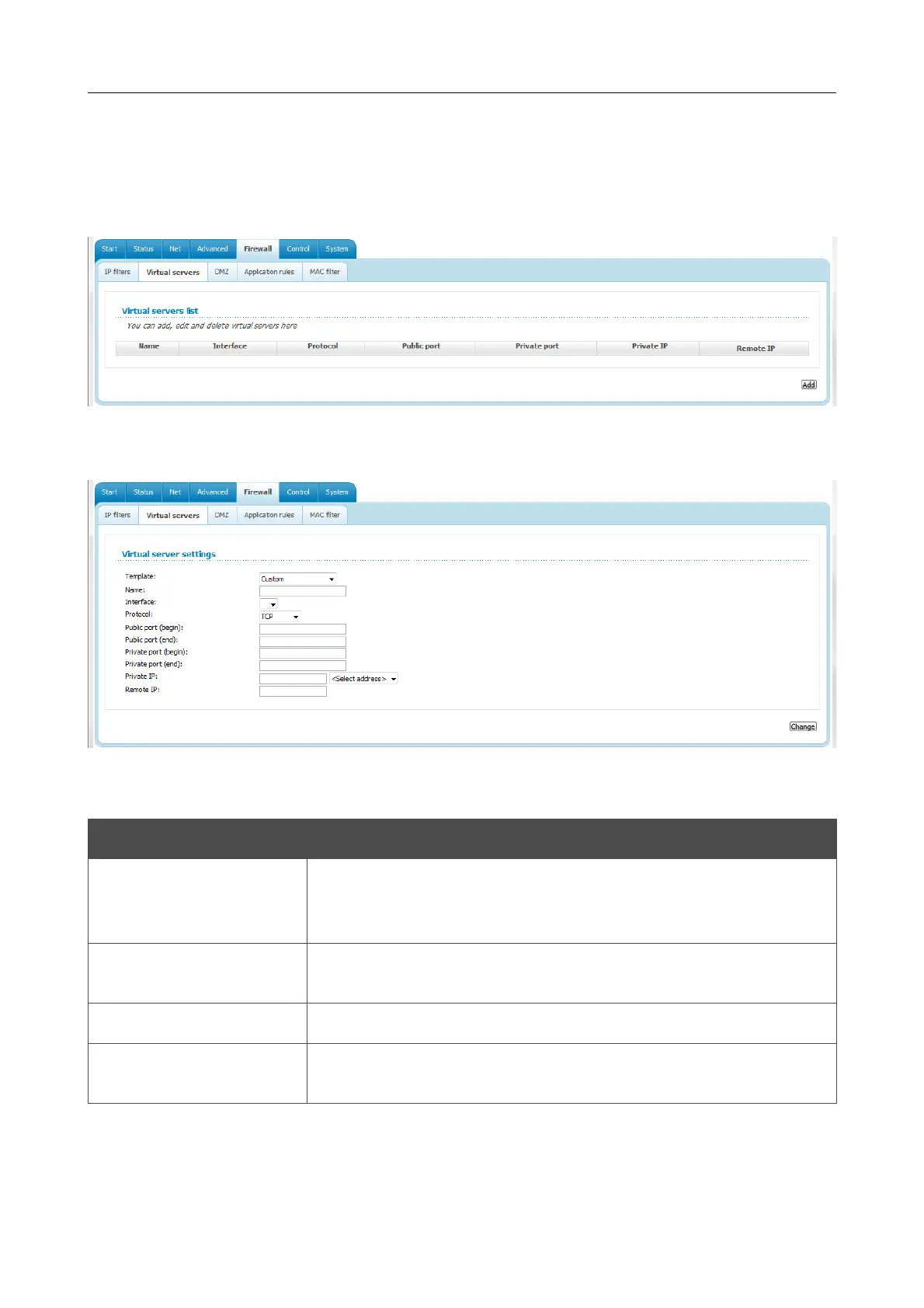
Task: Click the Protocol column header
Action: (322, 346)
